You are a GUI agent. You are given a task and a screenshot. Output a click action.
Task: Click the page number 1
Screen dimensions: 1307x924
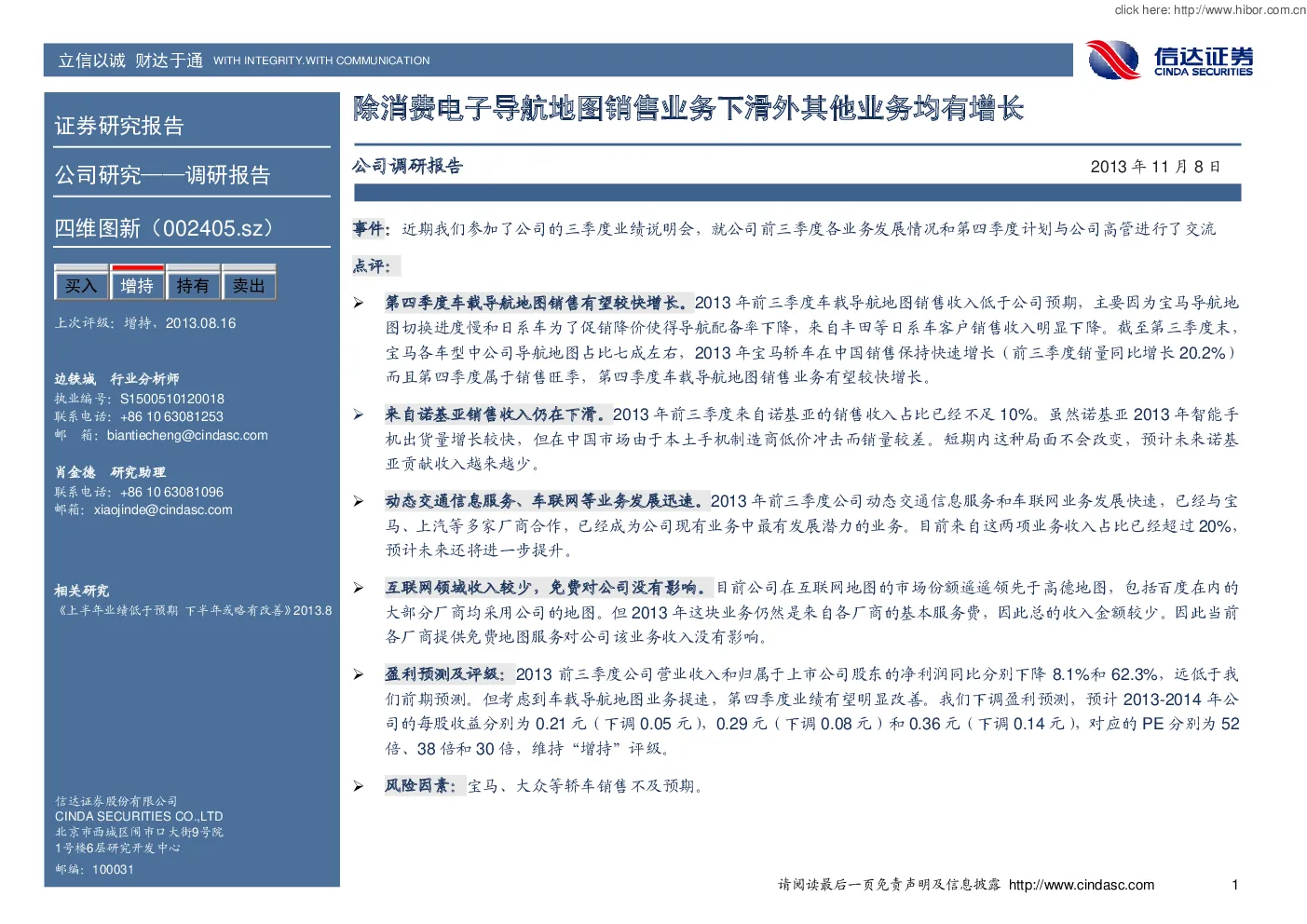1235,885
